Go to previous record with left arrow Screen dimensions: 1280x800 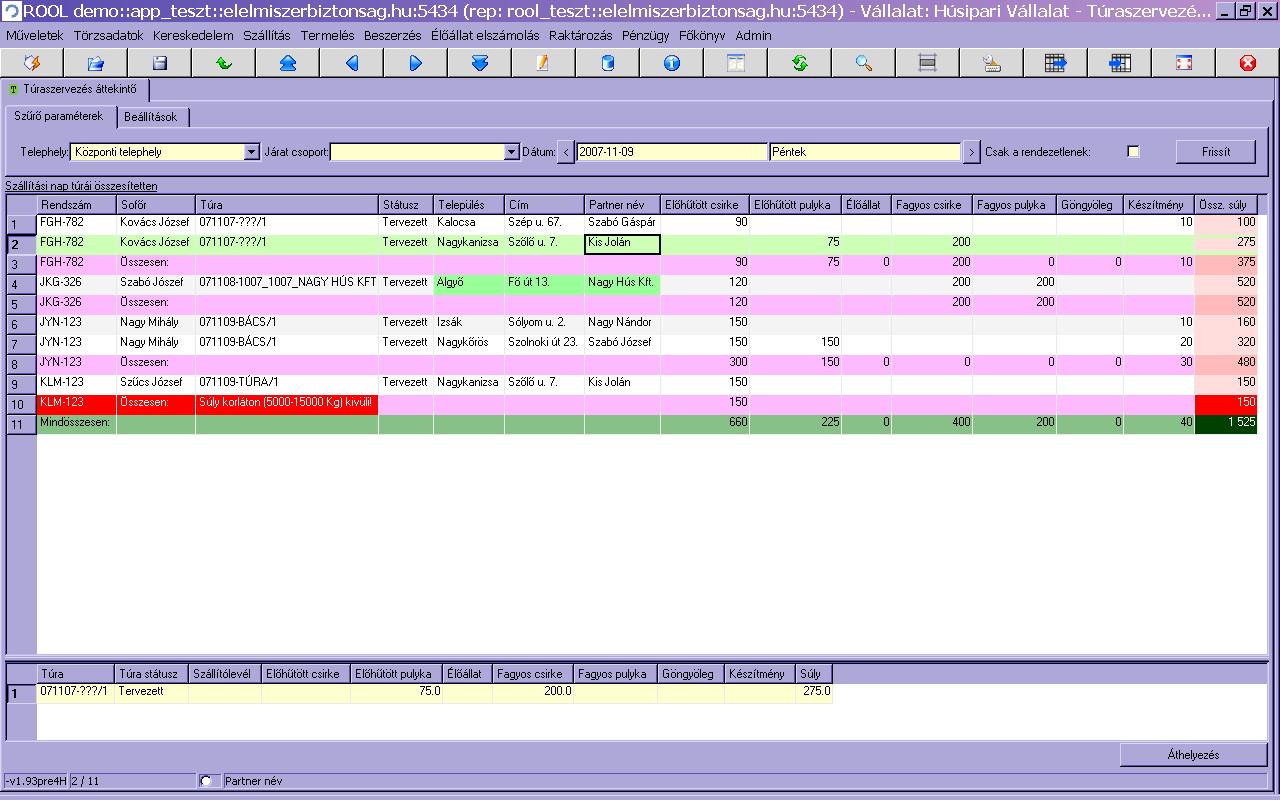351,63
